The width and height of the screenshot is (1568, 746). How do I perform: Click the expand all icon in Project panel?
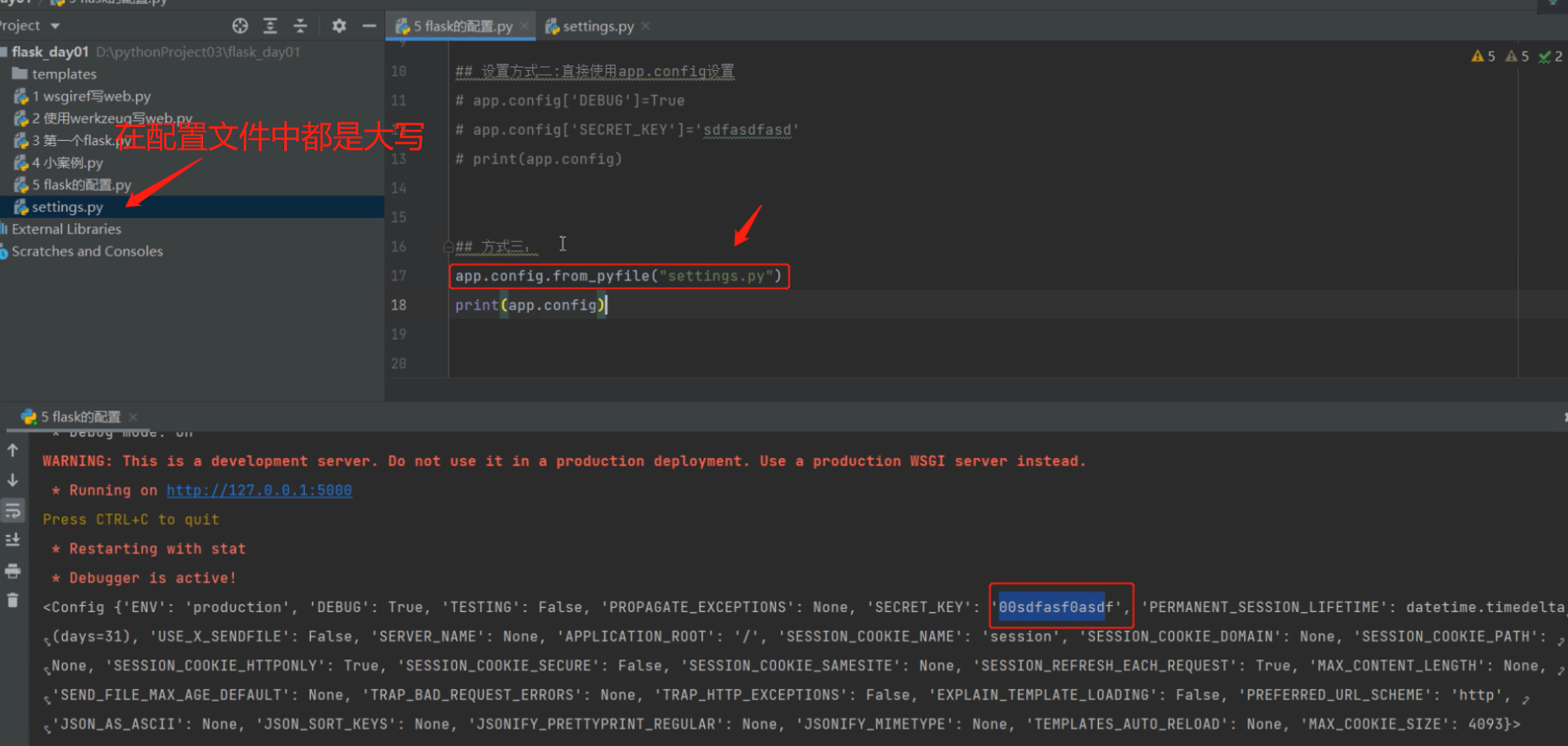[x=270, y=26]
